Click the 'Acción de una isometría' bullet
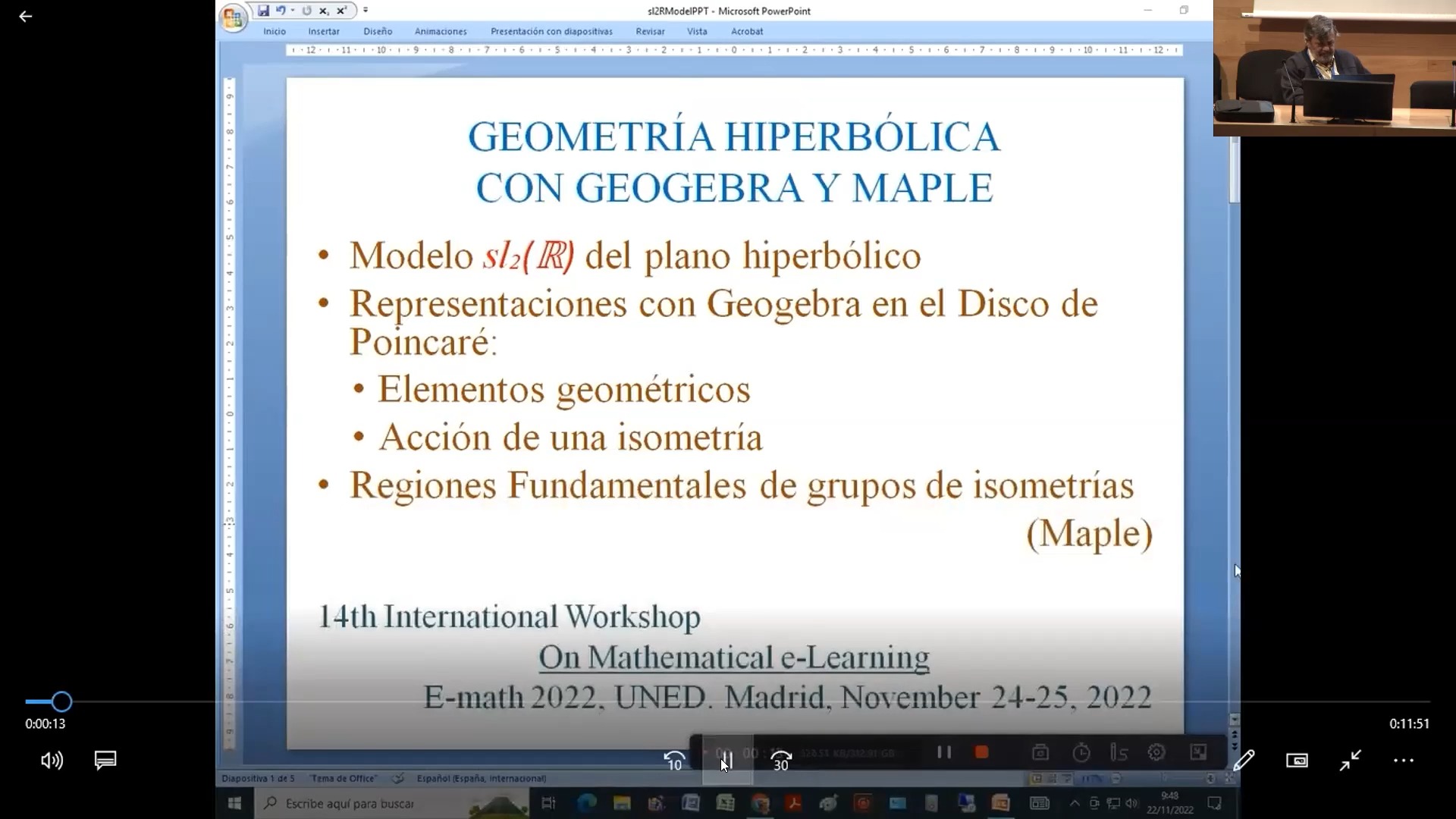Viewport: 1456px width, 819px height. point(570,438)
